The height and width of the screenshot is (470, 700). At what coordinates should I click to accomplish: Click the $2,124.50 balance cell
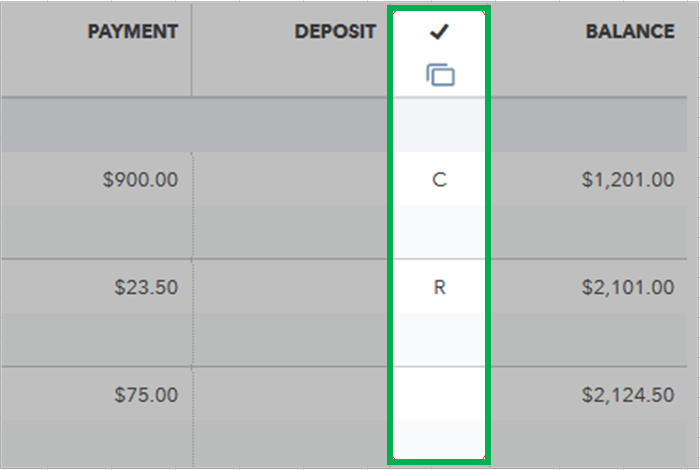pyautogui.click(x=627, y=395)
